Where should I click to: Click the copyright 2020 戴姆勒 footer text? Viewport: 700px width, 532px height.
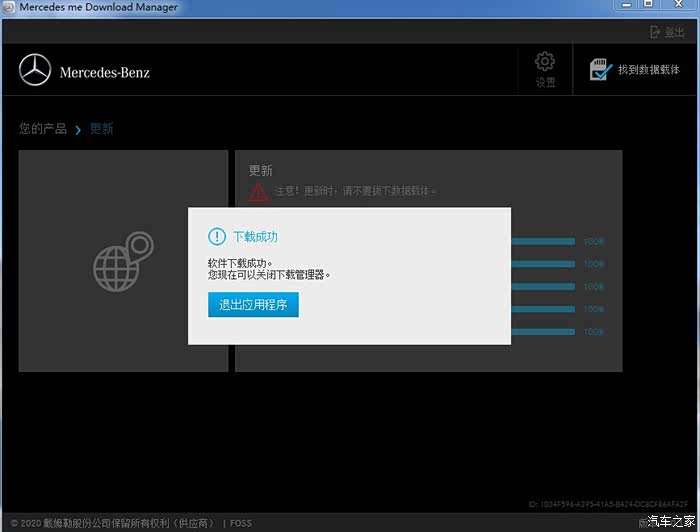coord(112,523)
